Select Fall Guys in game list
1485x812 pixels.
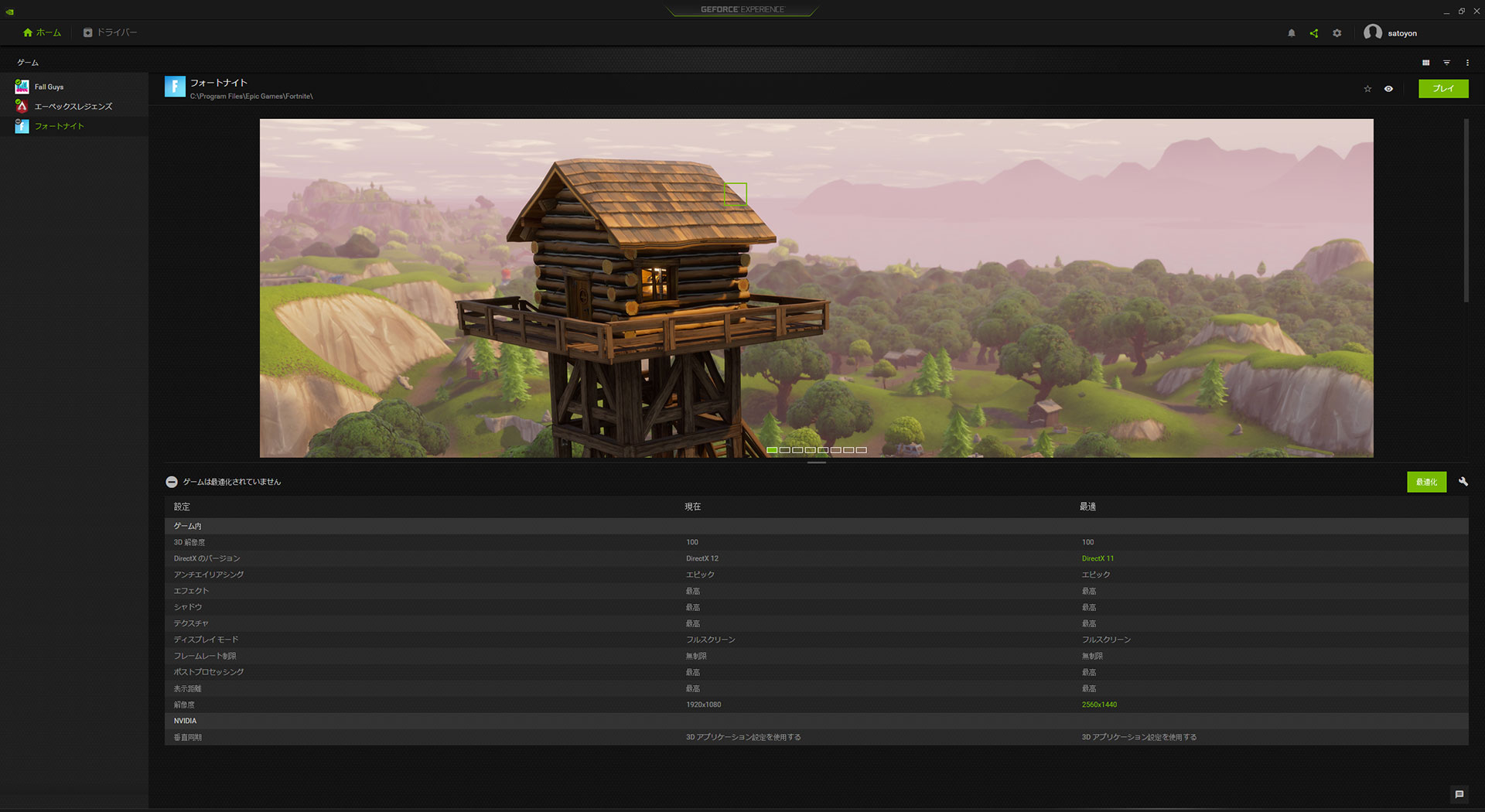coord(49,87)
